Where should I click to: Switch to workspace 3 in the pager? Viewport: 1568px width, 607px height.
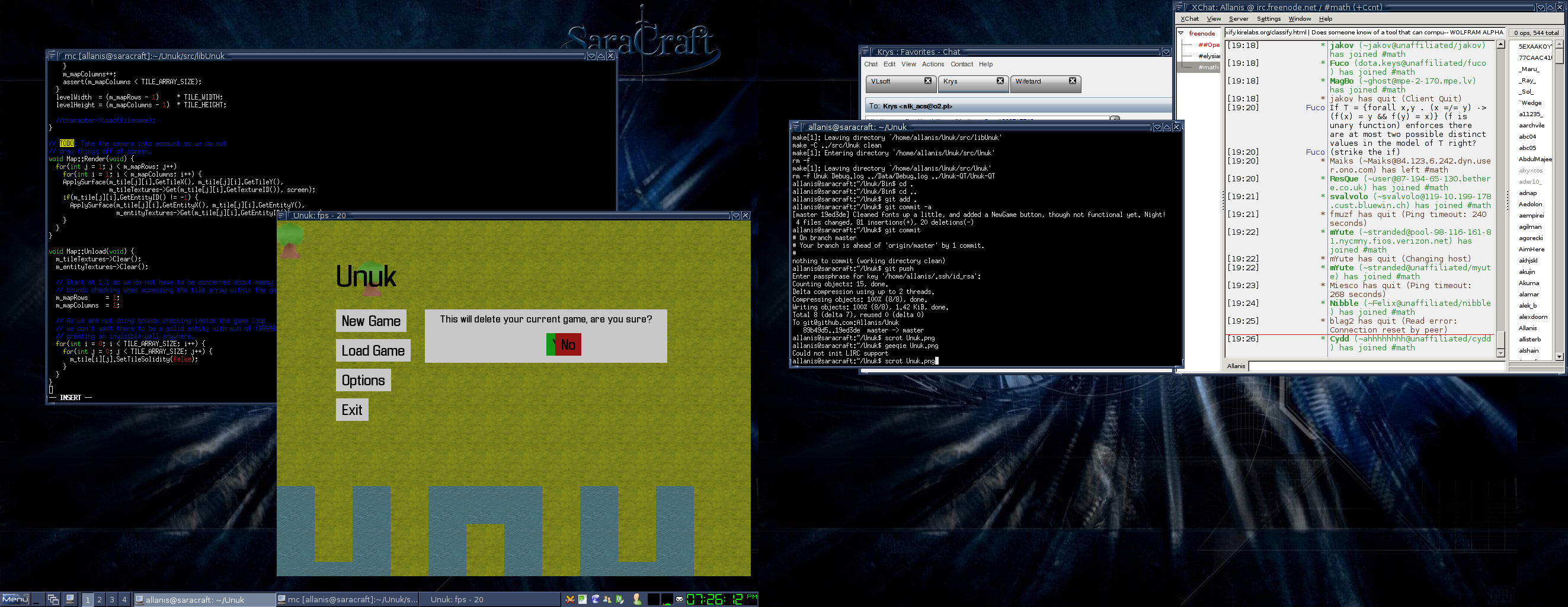pyautogui.click(x=112, y=600)
